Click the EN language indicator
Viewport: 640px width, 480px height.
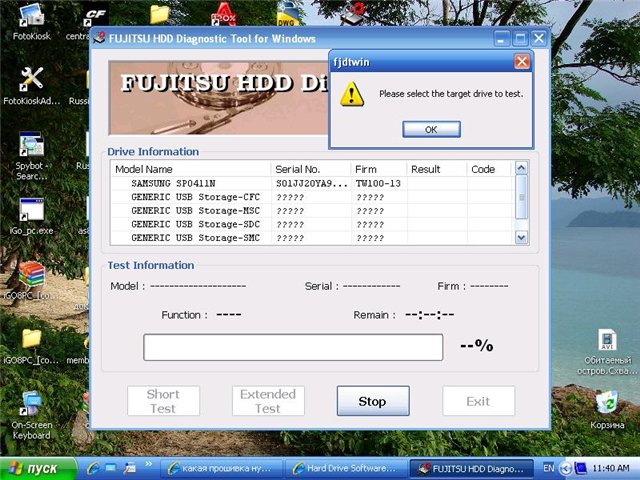[549, 468]
